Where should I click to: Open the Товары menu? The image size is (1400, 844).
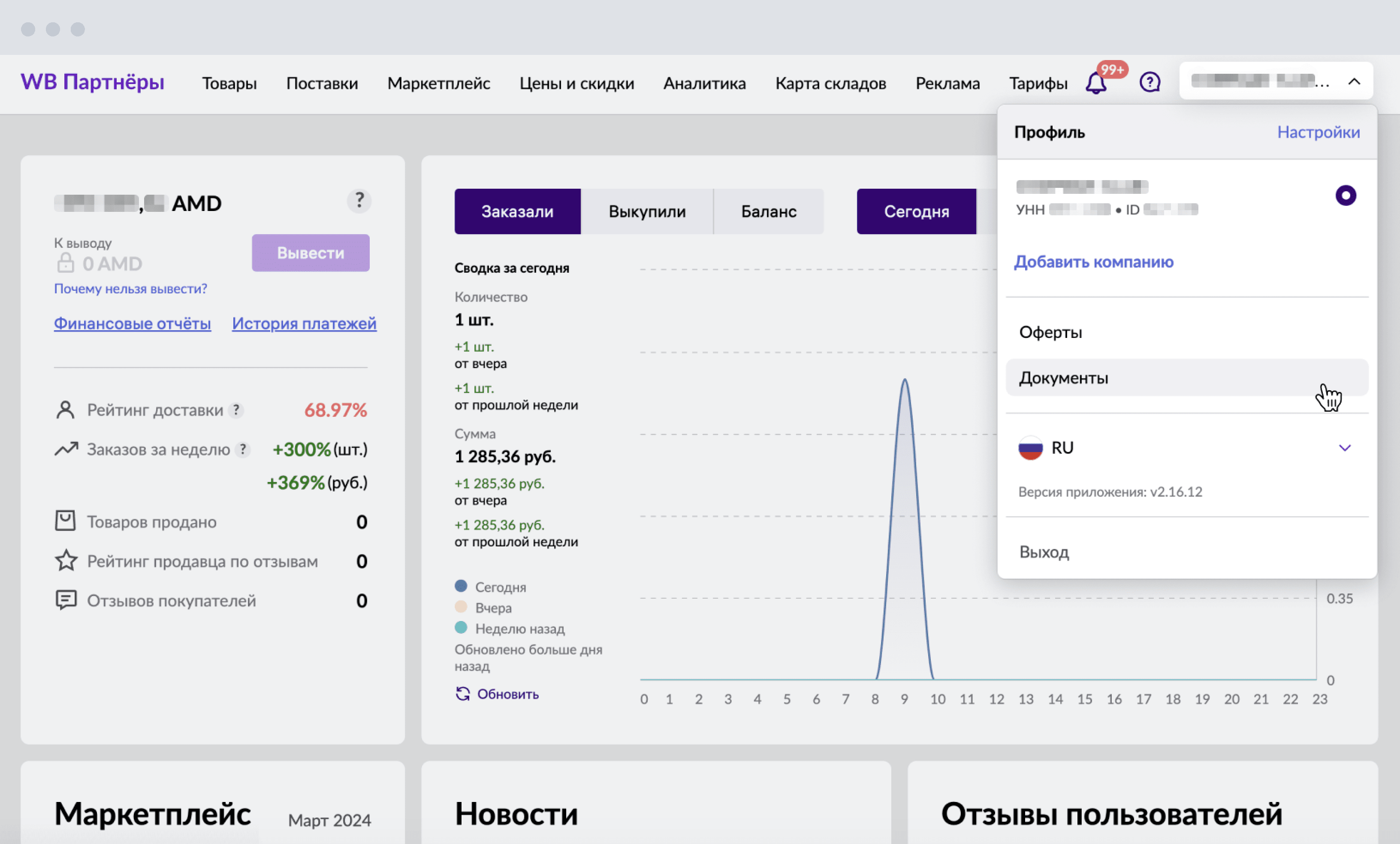(229, 84)
